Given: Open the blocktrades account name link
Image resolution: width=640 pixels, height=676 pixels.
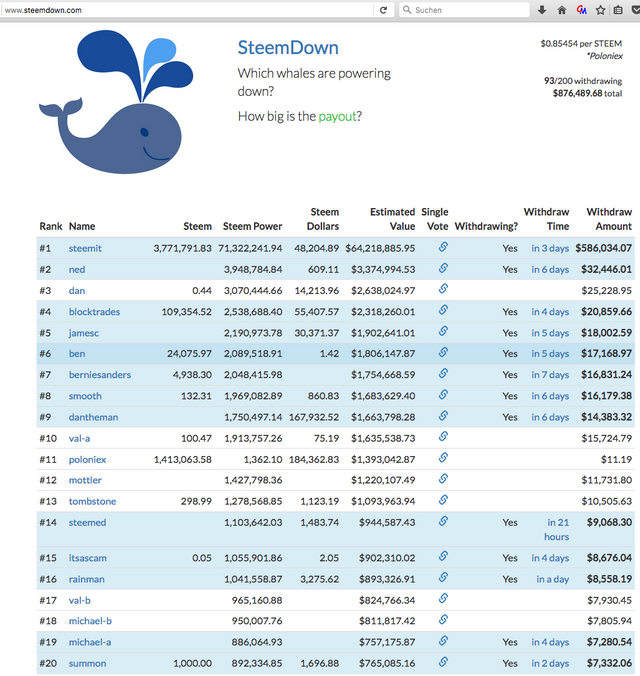Looking at the screenshot, I should tap(94, 312).
